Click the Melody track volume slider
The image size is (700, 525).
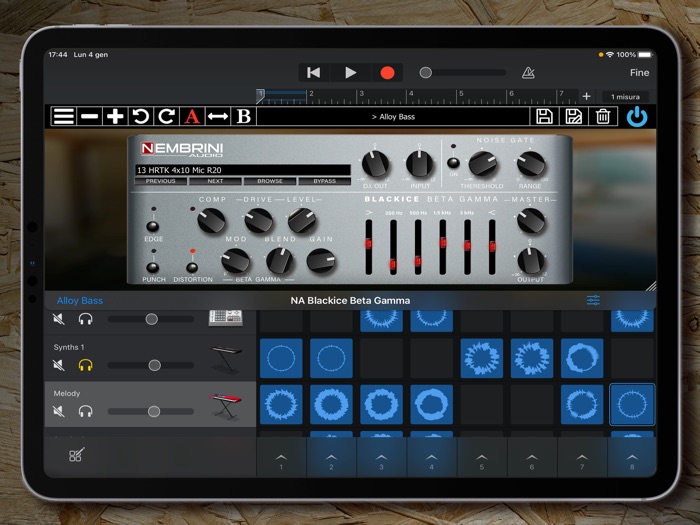tap(151, 412)
